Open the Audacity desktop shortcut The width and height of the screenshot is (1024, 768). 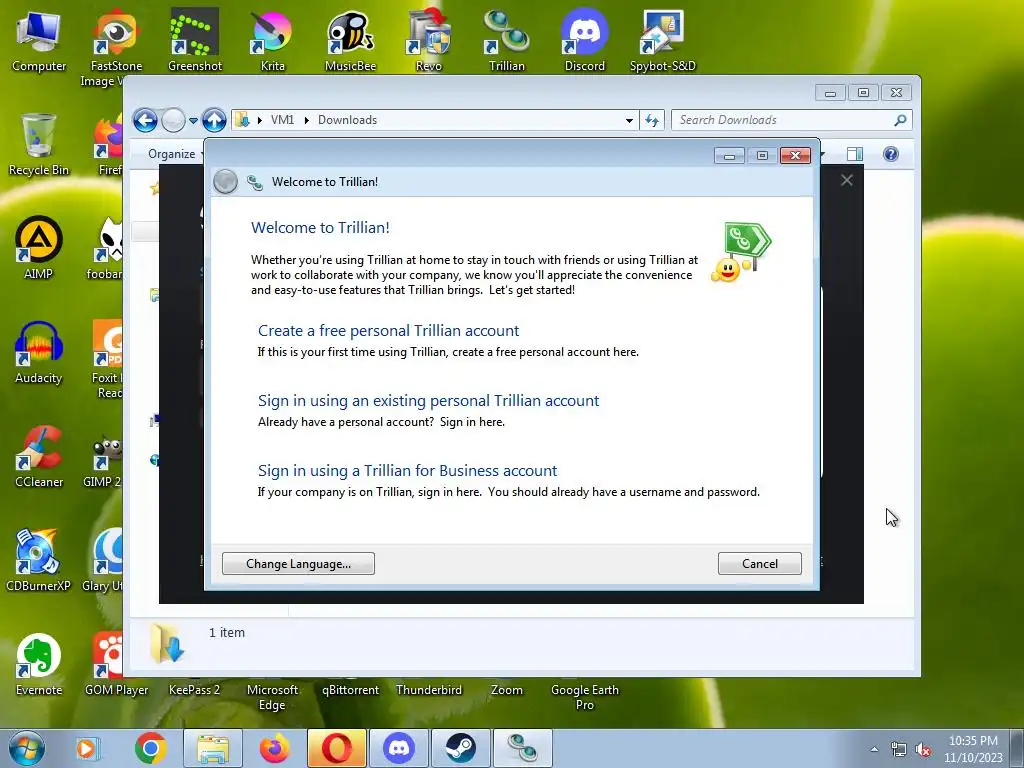click(39, 353)
